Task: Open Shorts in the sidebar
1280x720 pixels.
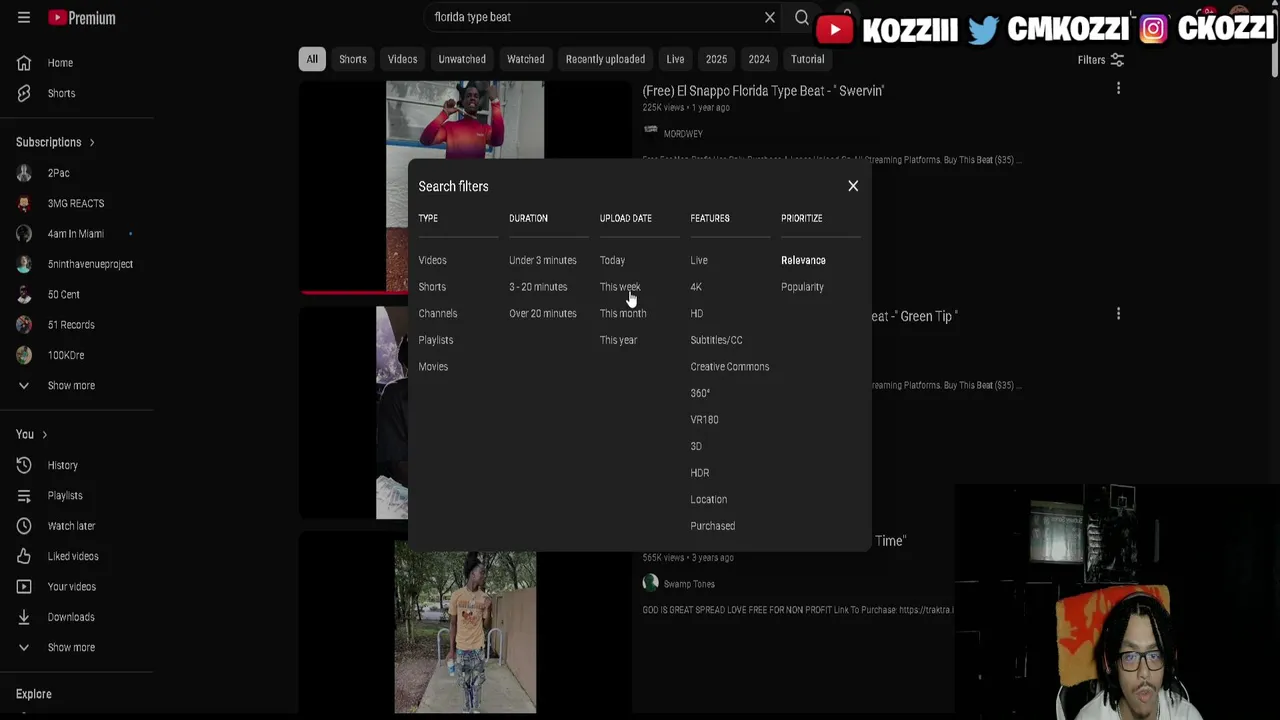Action: point(61,93)
